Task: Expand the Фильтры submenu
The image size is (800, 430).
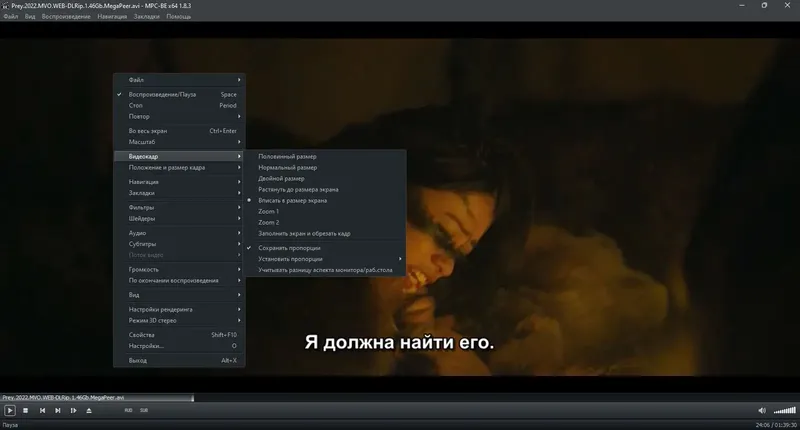Action: 179,208
